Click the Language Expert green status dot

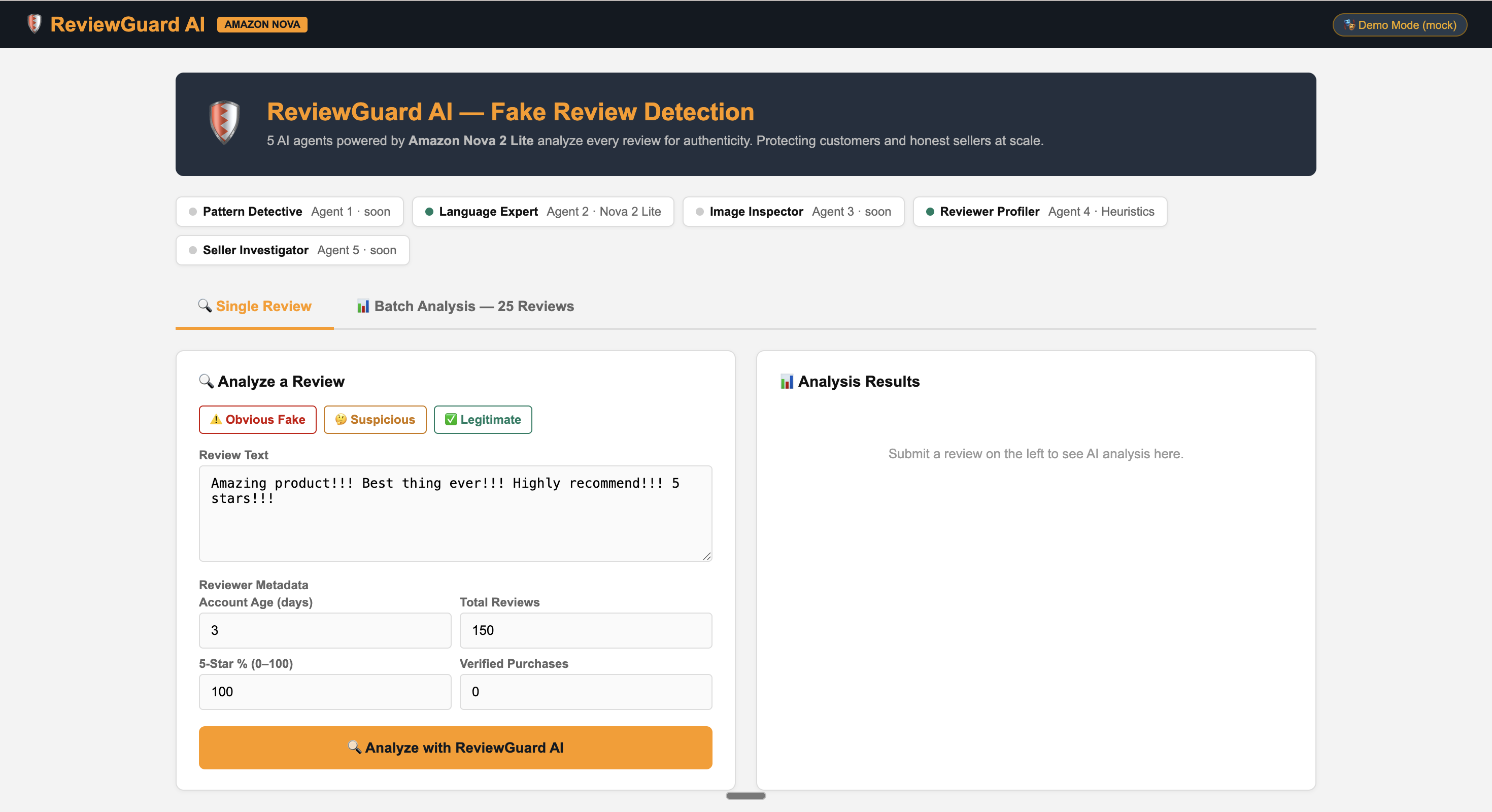429,212
